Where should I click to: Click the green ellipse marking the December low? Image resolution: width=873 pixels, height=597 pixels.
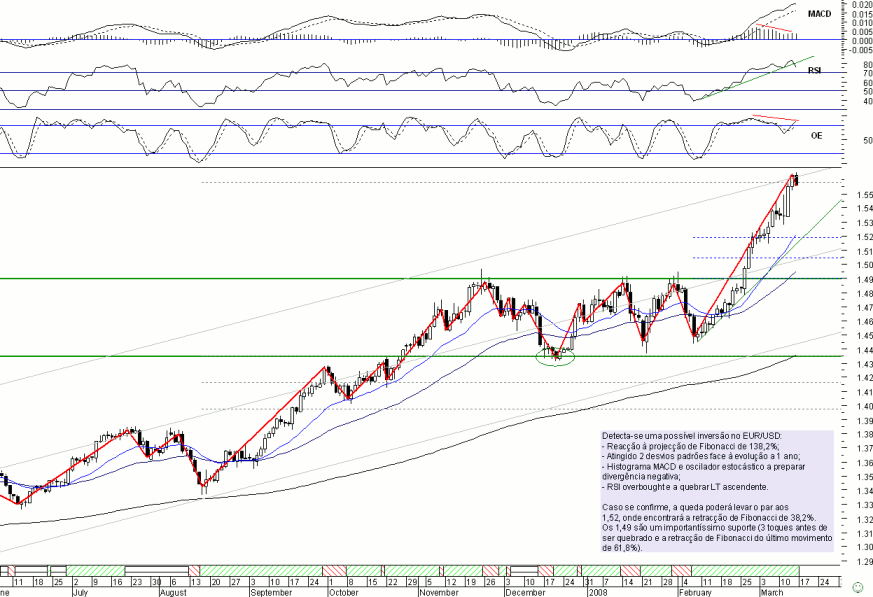[555, 356]
